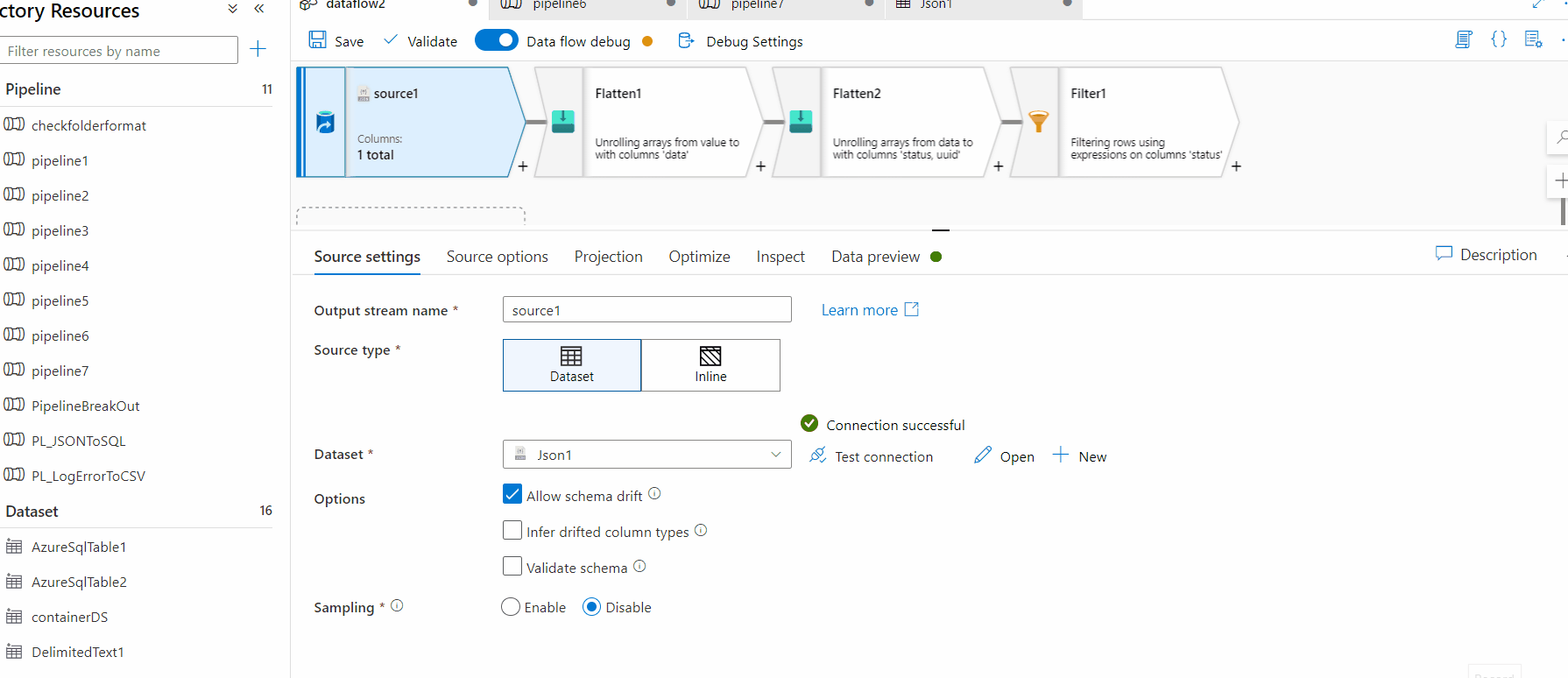Open the Optimize tab
The image size is (1568, 678).
(x=700, y=257)
